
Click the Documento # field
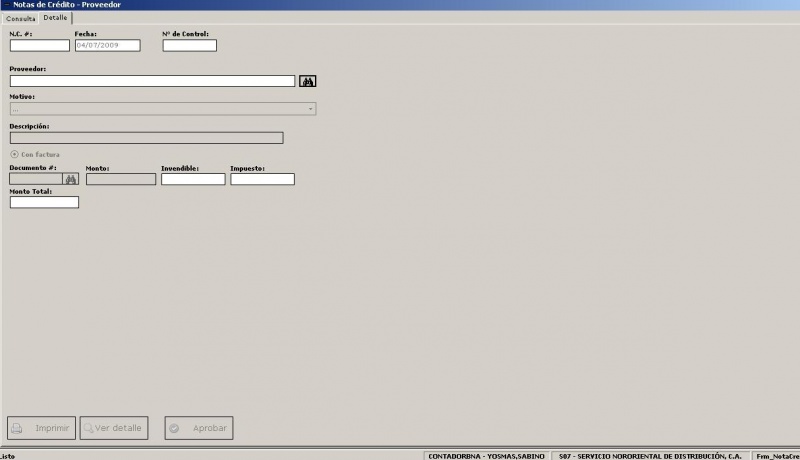[36, 179]
